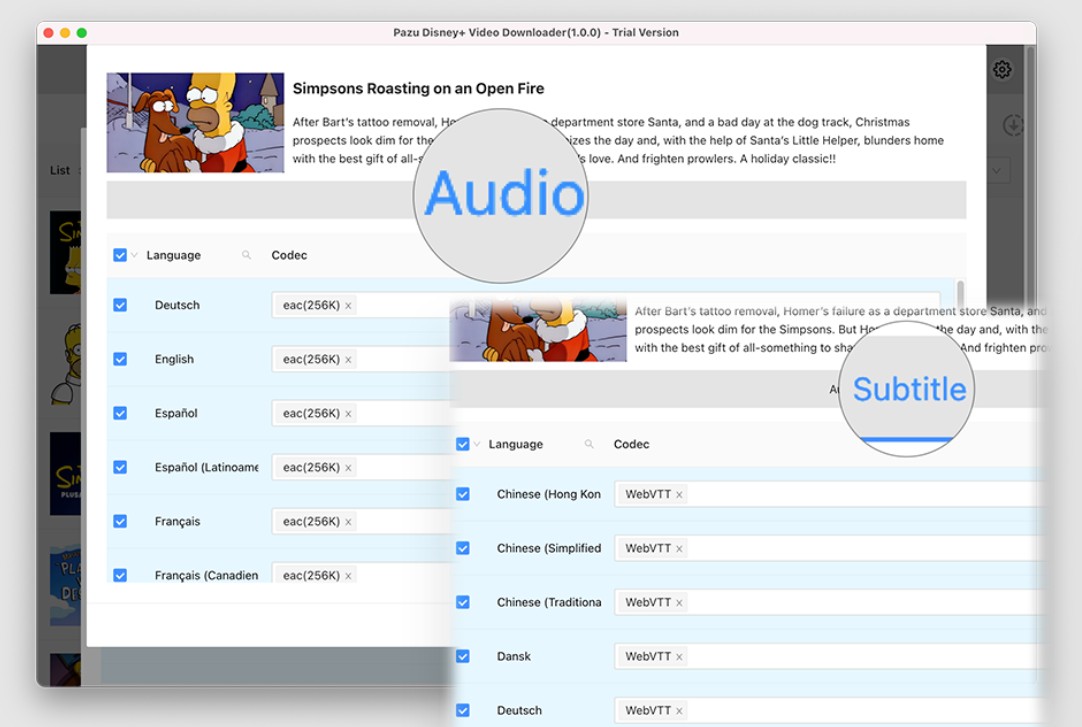The height and width of the screenshot is (727, 1082).
Task: Expand arrow beside audio select-all checkbox
Action: click(x=134, y=255)
